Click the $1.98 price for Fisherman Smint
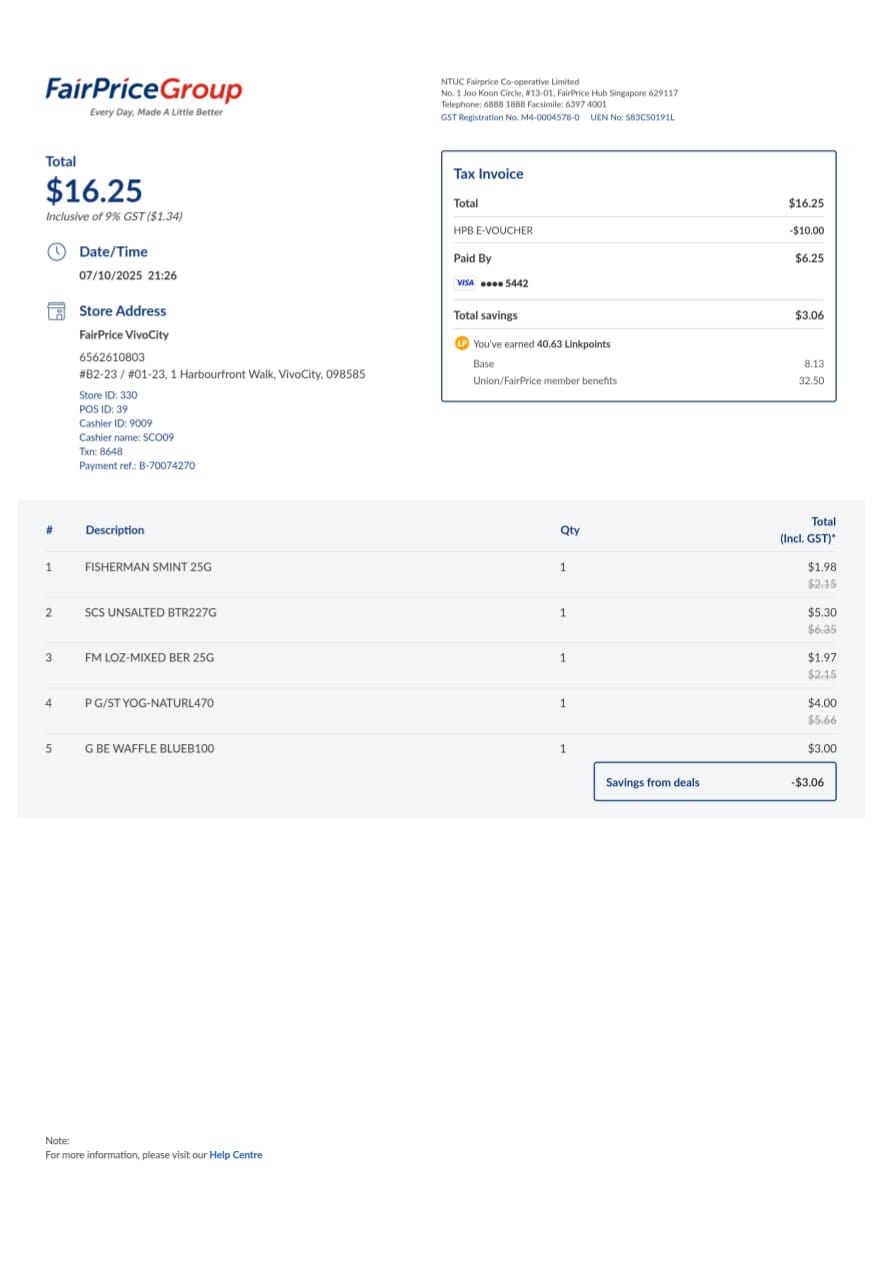The image size is (887, 1282). pyautogui.click(x=822, y=567)
